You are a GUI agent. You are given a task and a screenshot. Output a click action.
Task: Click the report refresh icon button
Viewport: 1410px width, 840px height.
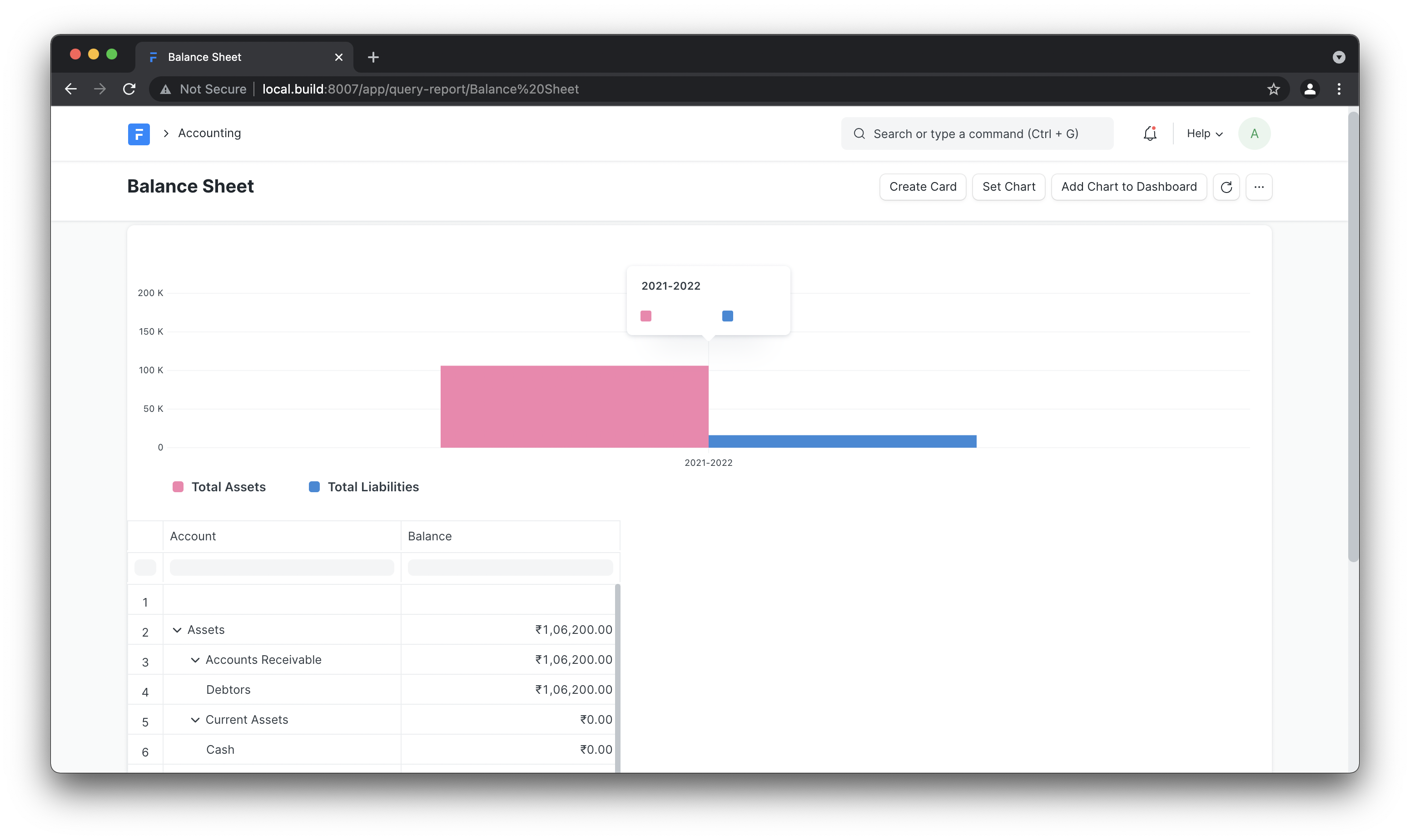[x=1226, y=188]
